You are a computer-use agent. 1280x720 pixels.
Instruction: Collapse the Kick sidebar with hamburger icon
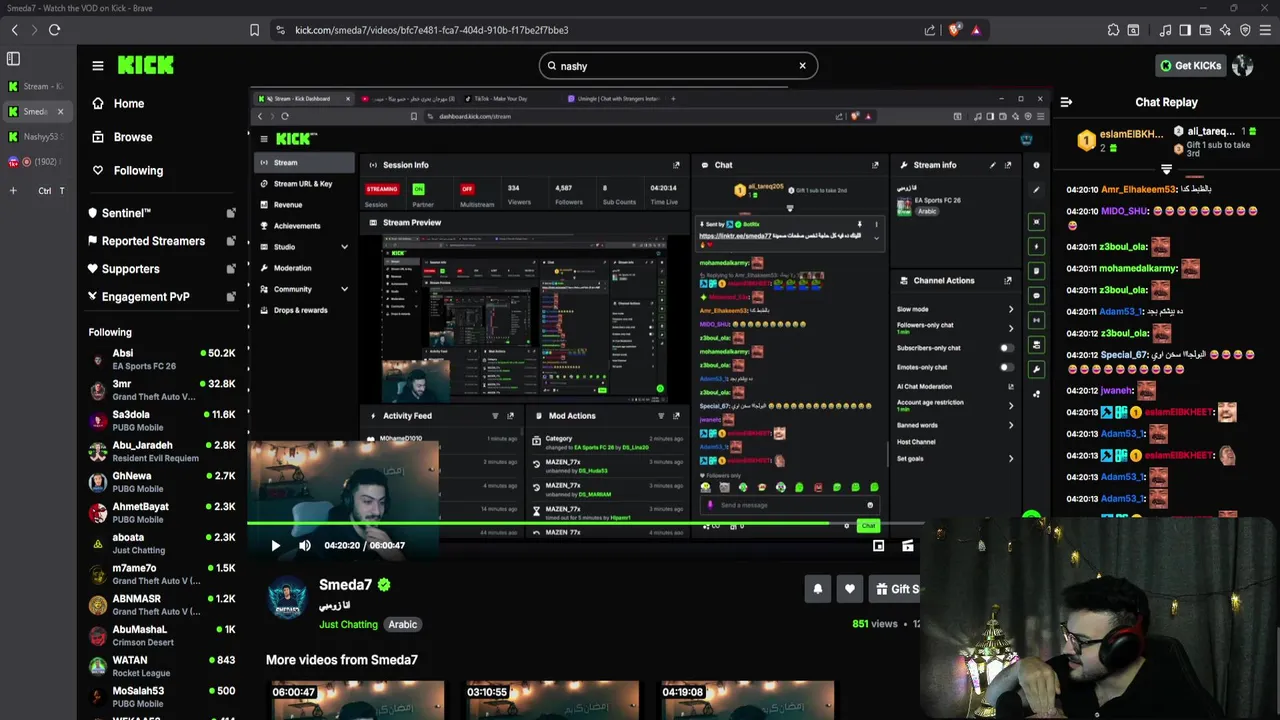97,66
